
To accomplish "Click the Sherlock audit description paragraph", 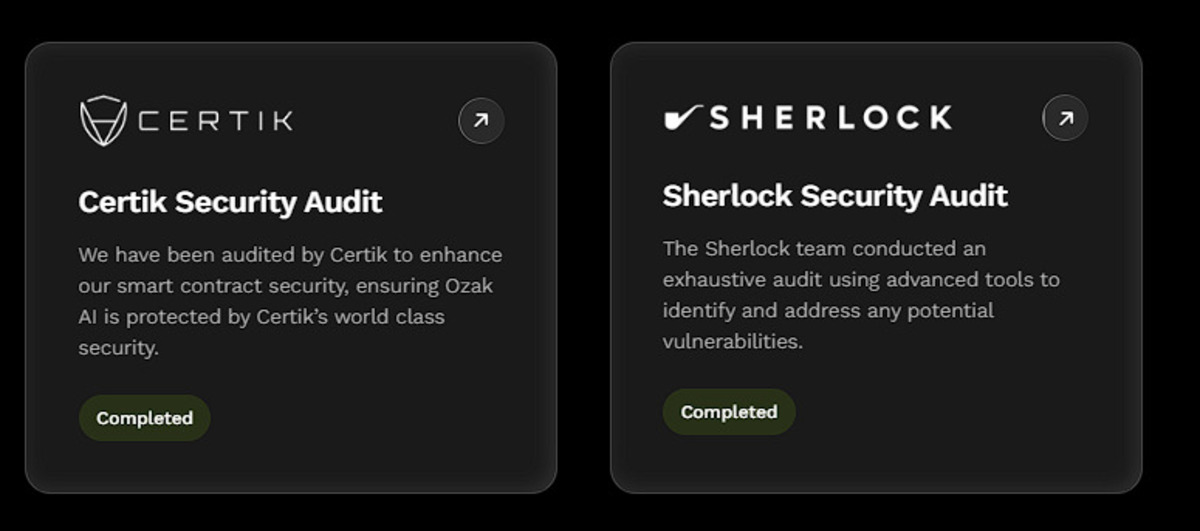I will (x=858, y=294).
